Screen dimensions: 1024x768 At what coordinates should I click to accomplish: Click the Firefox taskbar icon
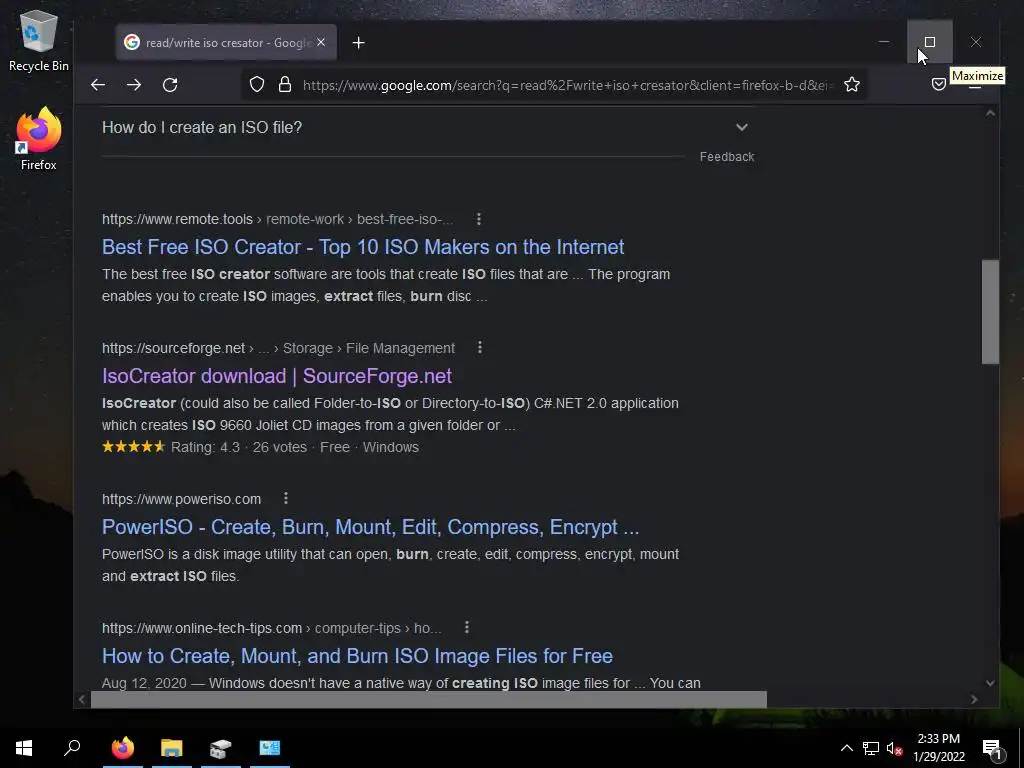pos(123,748)
